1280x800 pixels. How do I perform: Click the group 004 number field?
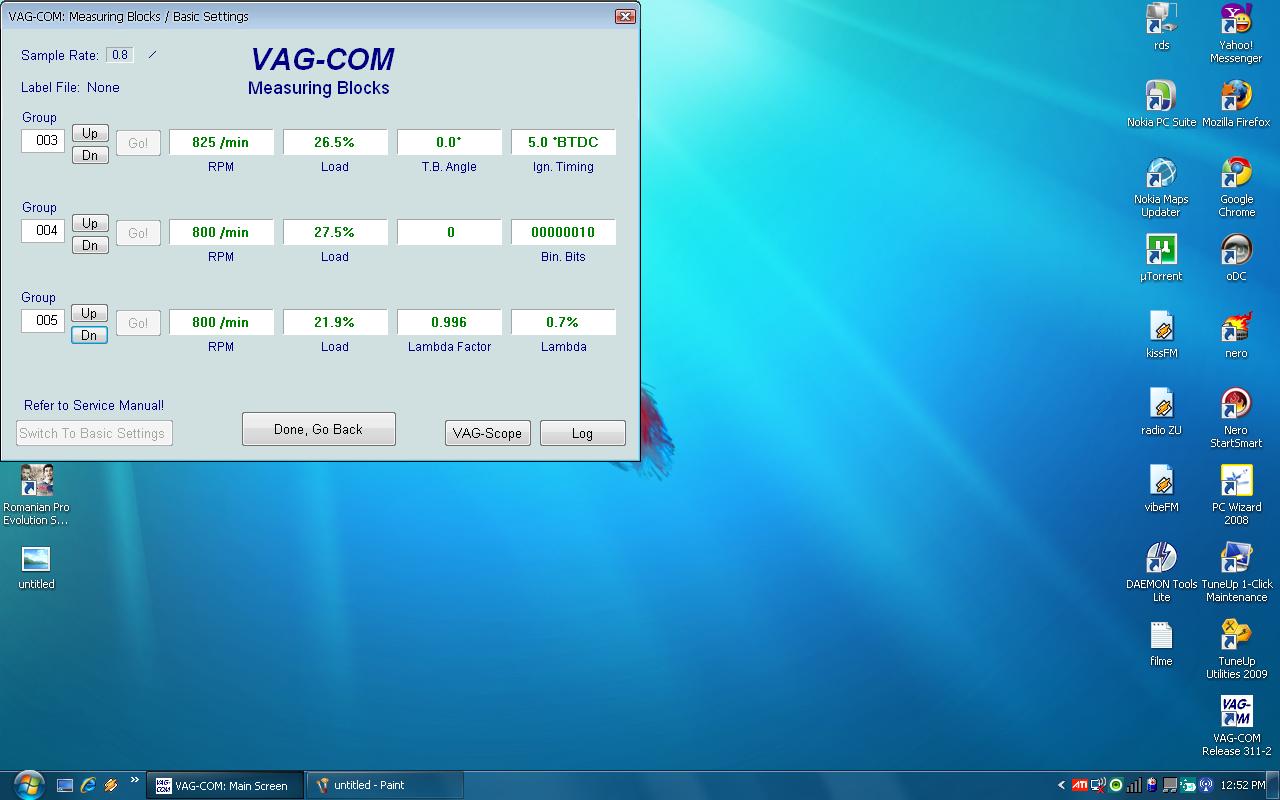pyautogui.click(x=43, y=231)
